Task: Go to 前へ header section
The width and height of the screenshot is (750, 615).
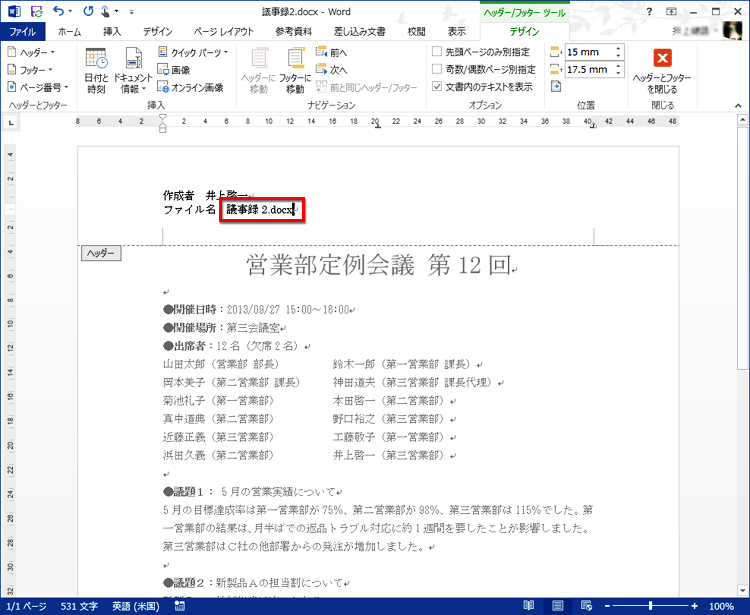Action: coord(331,52)
